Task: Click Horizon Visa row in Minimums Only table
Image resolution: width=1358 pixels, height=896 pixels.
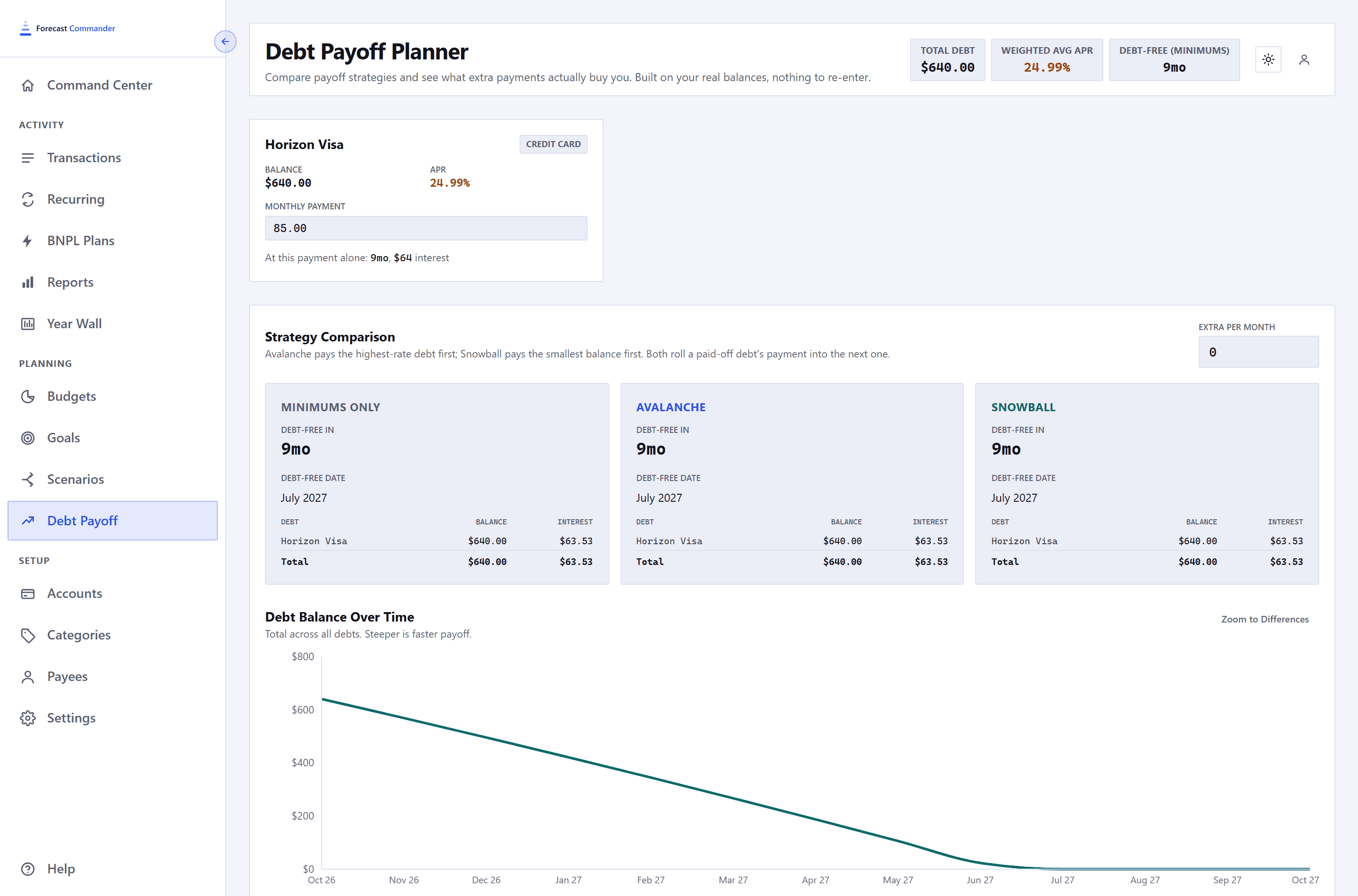Action: pos(437,541)
